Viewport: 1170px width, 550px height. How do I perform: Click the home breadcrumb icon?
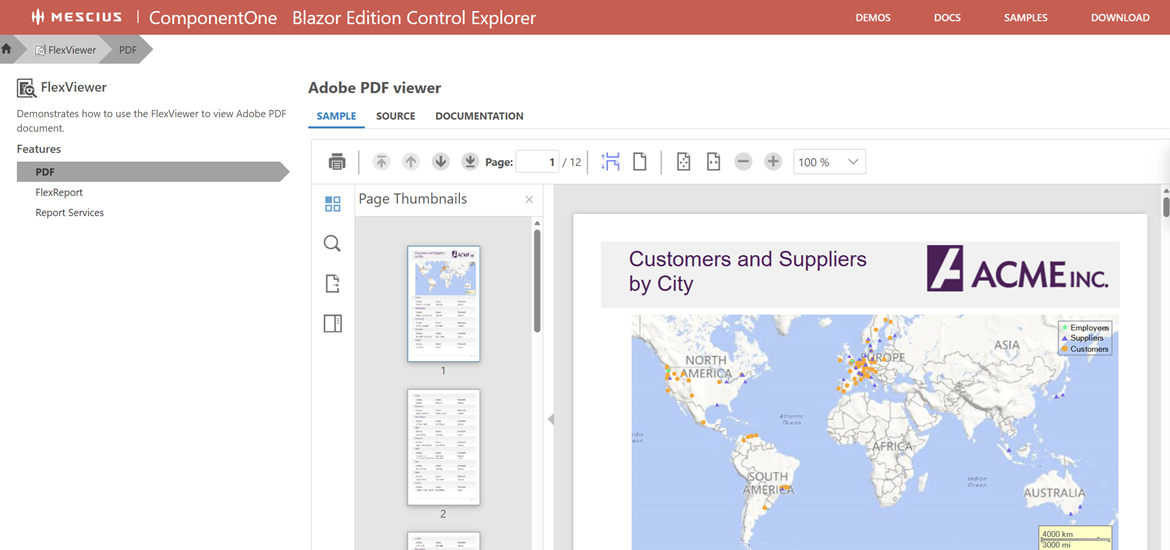point(7,49)
